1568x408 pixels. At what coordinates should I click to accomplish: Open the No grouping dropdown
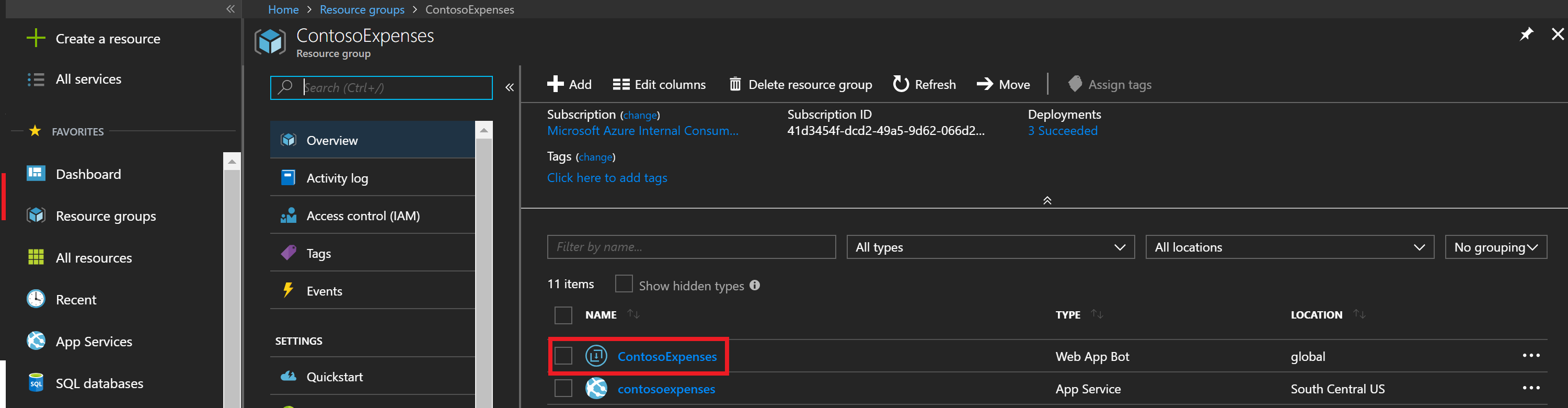click(x=1495, y=246)
